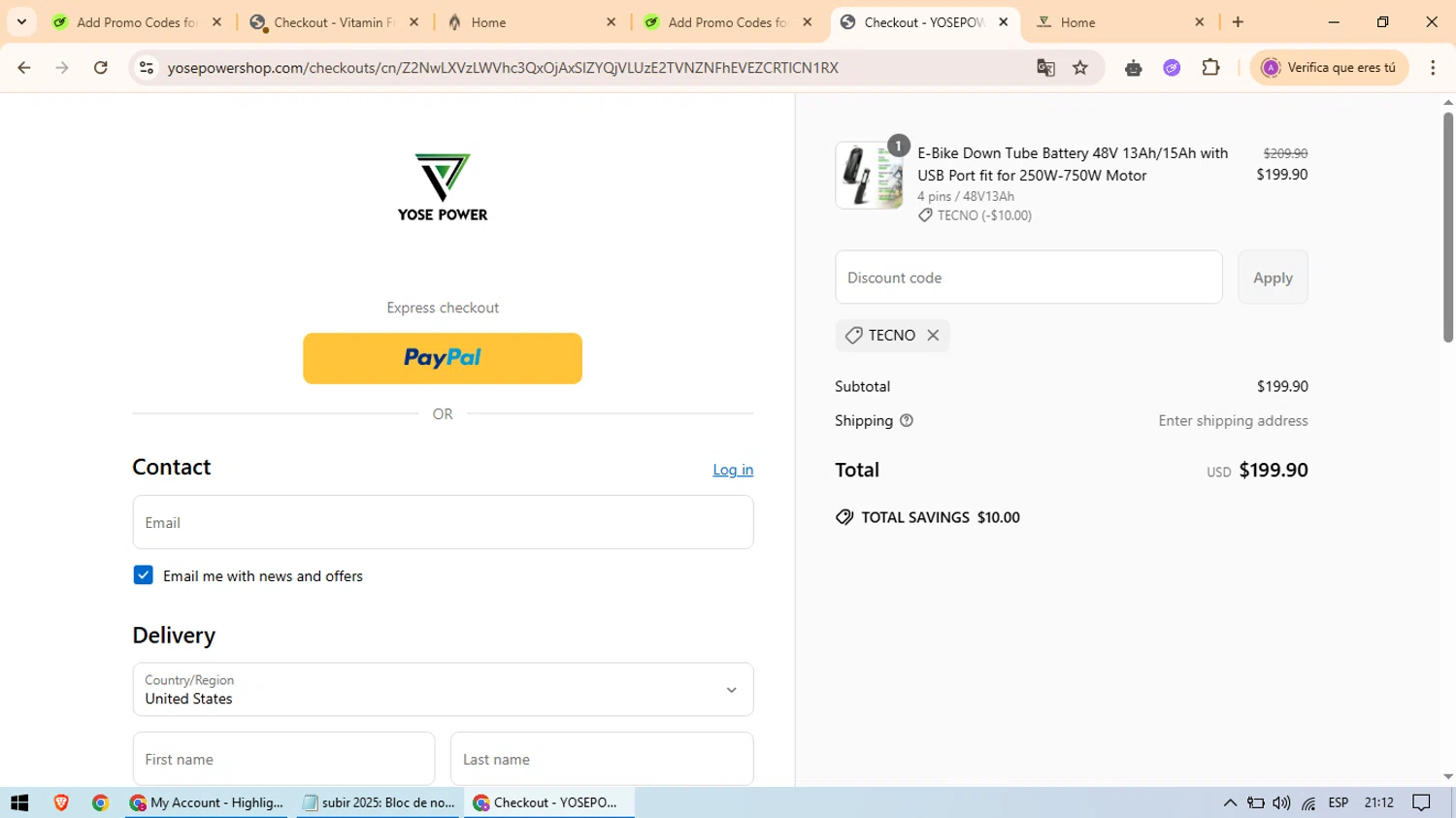Click the Verifica que eres tú profile button
Screen dimensions: 1456x818
tap(1329, 68)
